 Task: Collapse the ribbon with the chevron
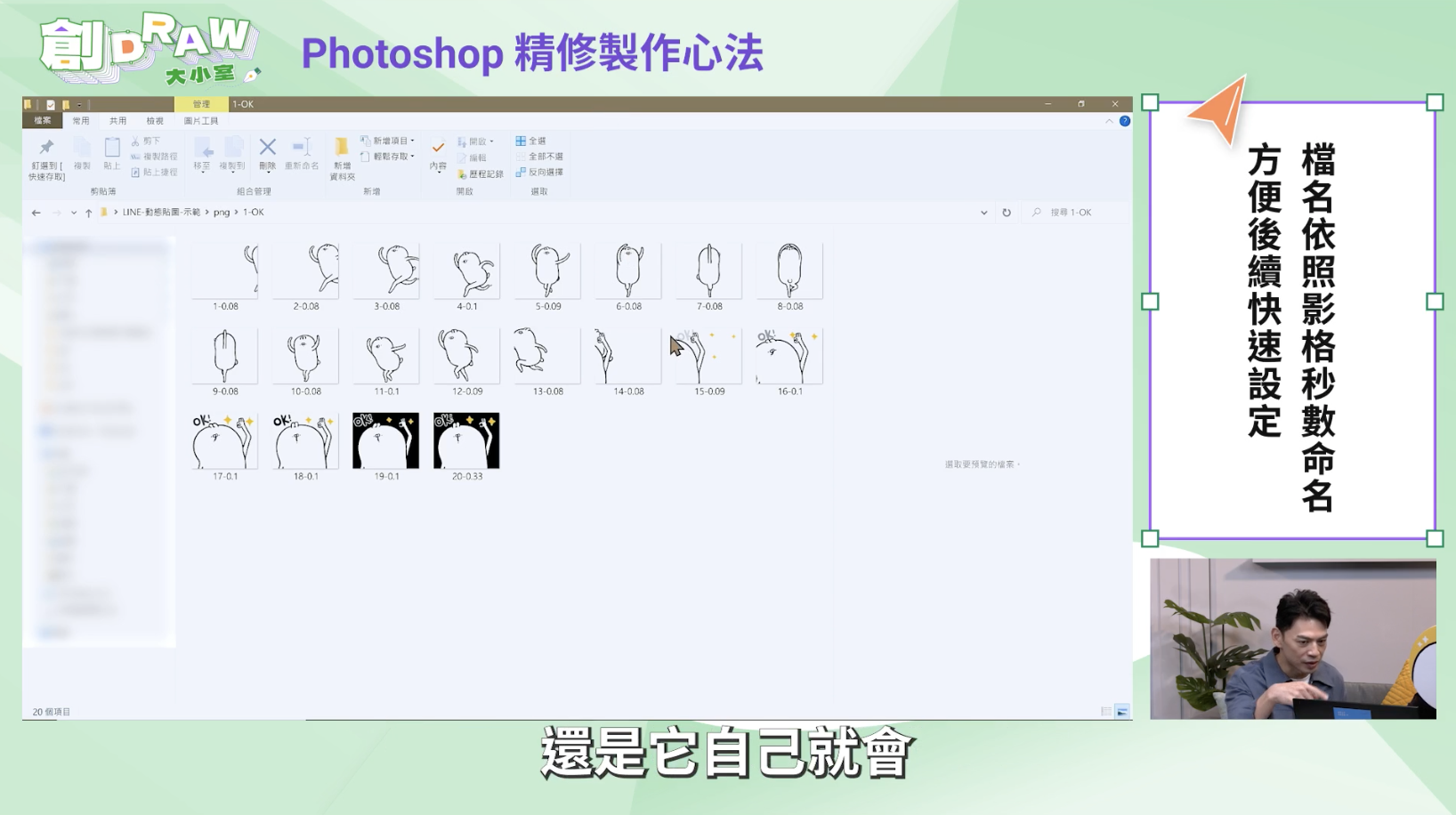(1109, 121)
